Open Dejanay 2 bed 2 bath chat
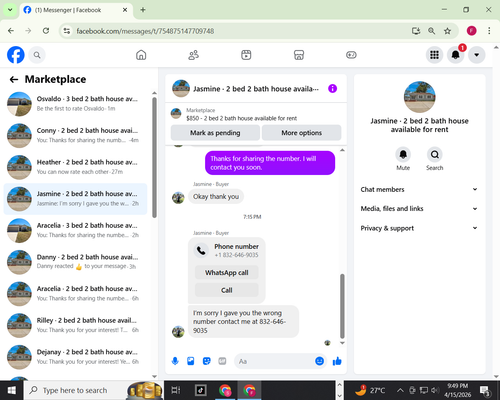 pos(75,357)
